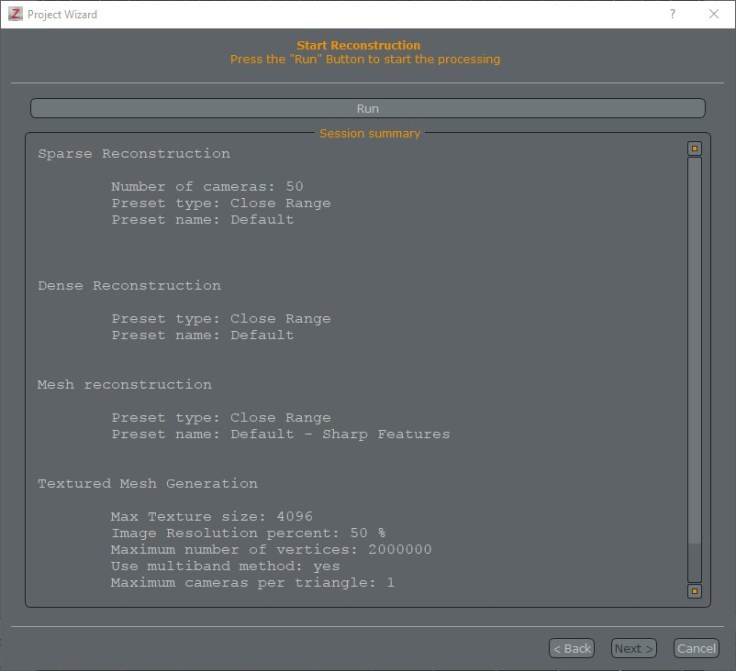Click the 'Number of cameras: 50' line
The image size is (736, 671).
point(206,186)
